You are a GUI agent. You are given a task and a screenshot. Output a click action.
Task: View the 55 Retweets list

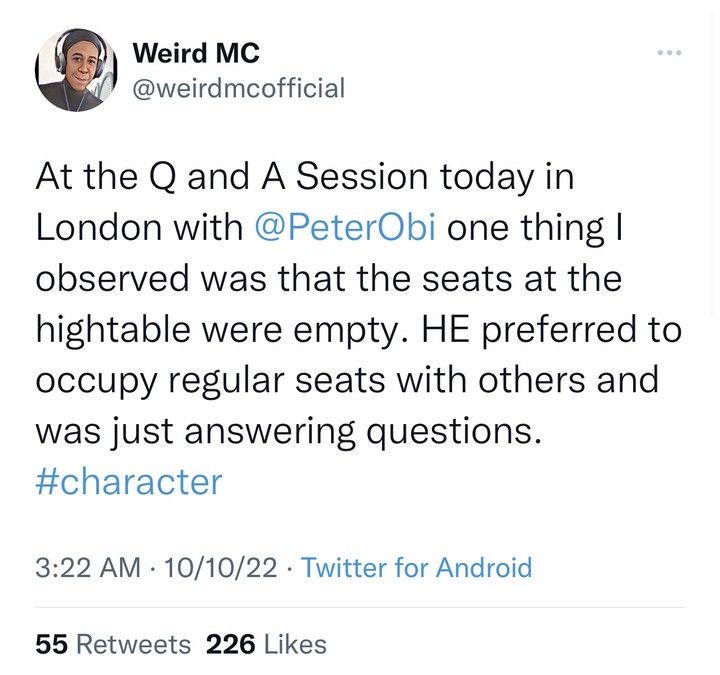click(x=112, y=645)
